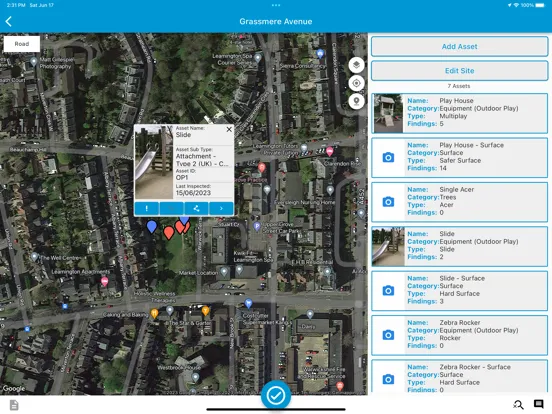Open the Zebra Rocker Rocker-type entry
Viewport: 552px width, 414px height.
(x=459, y=335)
